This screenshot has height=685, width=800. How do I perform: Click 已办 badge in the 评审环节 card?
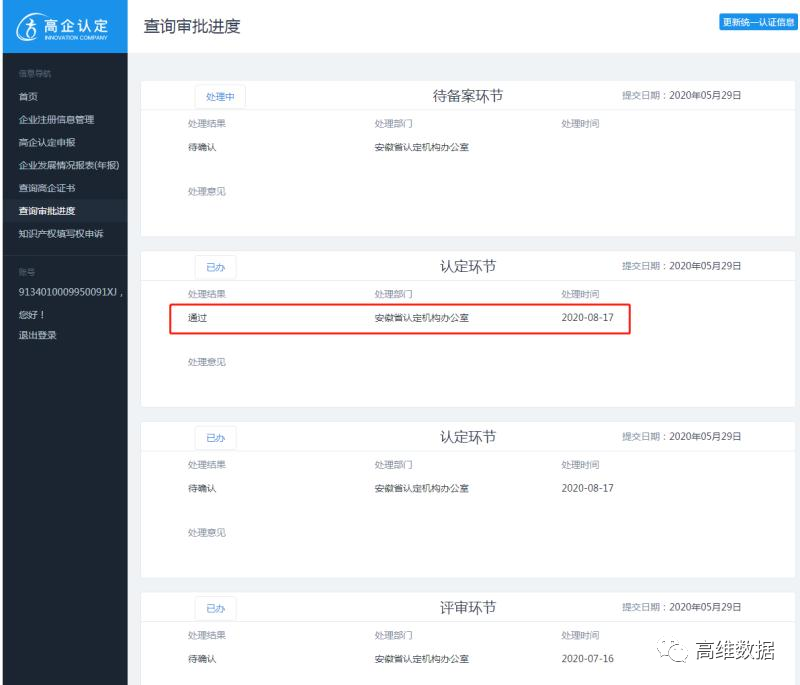click(x=215, y=608)
